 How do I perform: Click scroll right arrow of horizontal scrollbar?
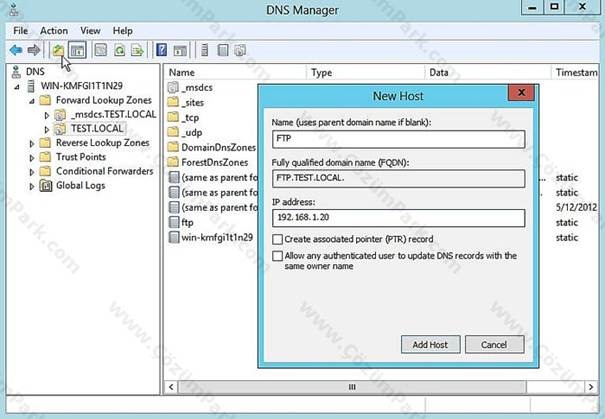coord(590,387)
